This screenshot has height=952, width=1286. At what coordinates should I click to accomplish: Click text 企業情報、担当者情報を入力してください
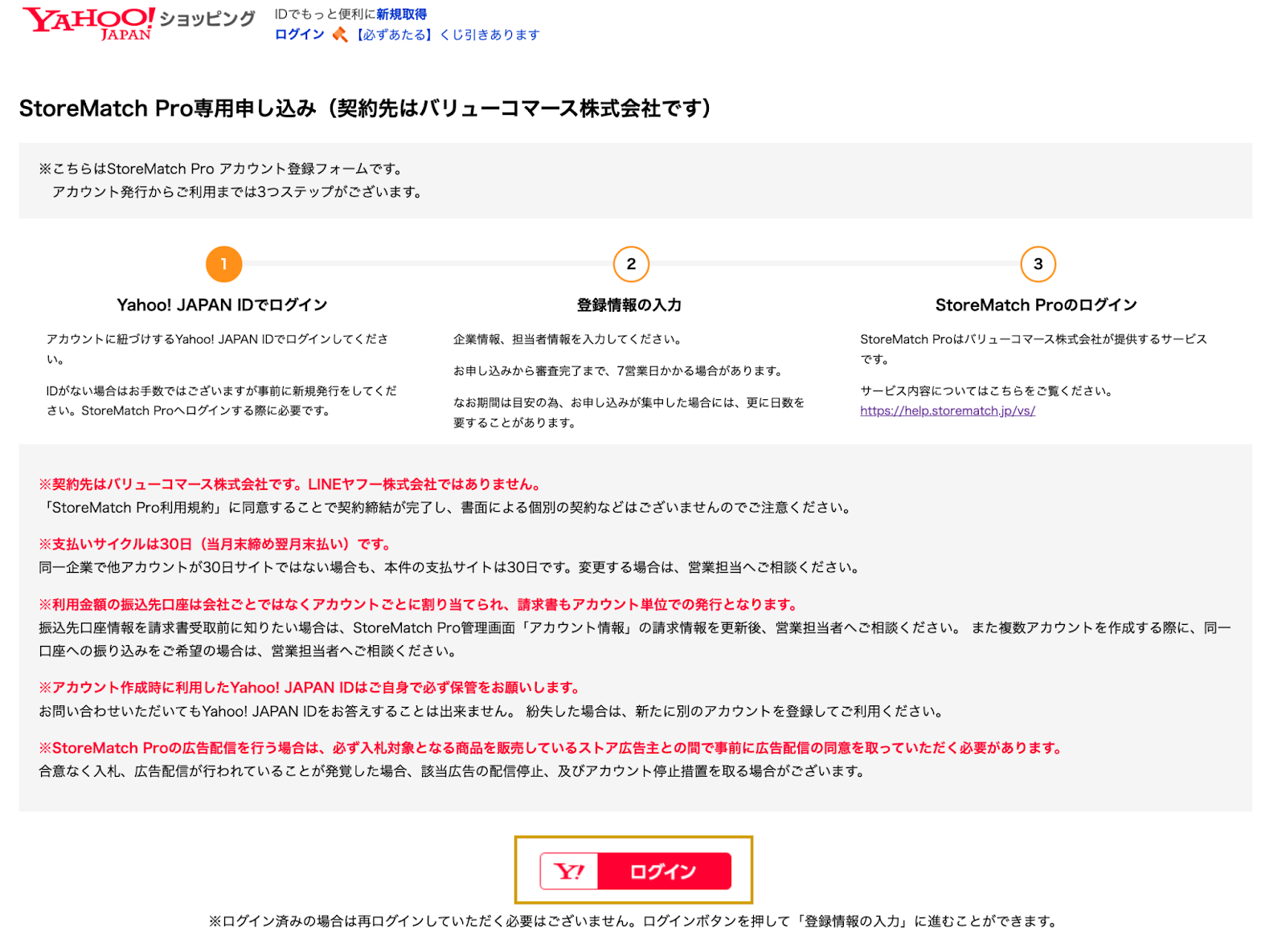tap(567, 339)
